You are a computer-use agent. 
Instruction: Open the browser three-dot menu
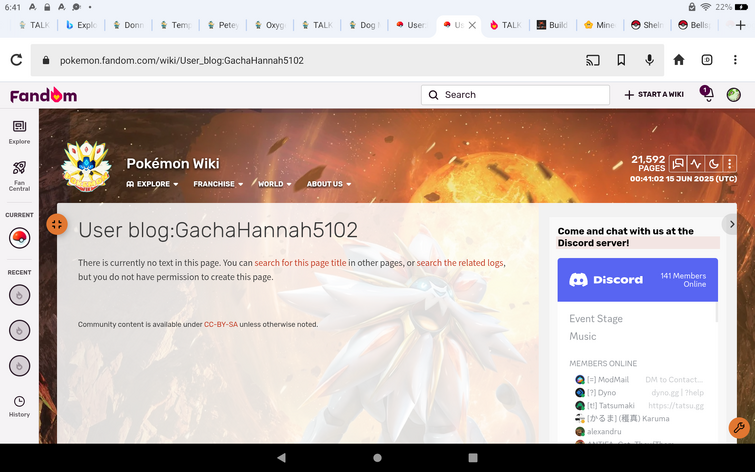[x=735, y=60]
